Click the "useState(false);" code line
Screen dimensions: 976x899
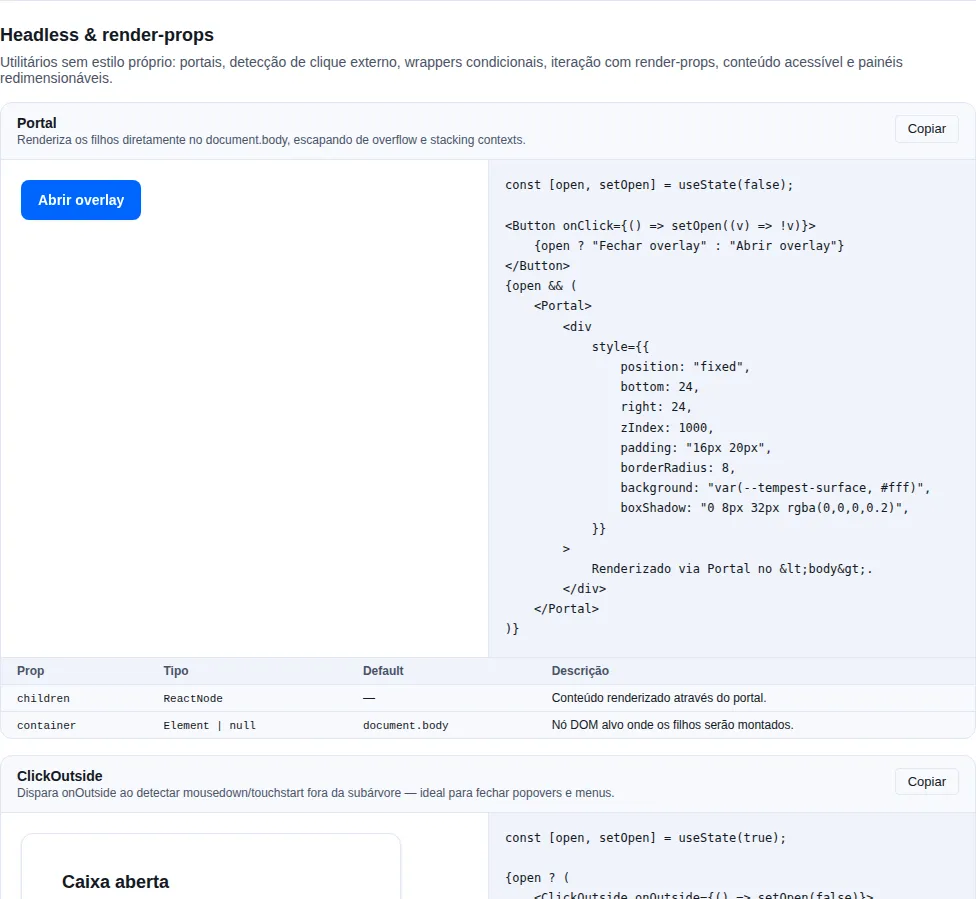click(x=649, y=185)
